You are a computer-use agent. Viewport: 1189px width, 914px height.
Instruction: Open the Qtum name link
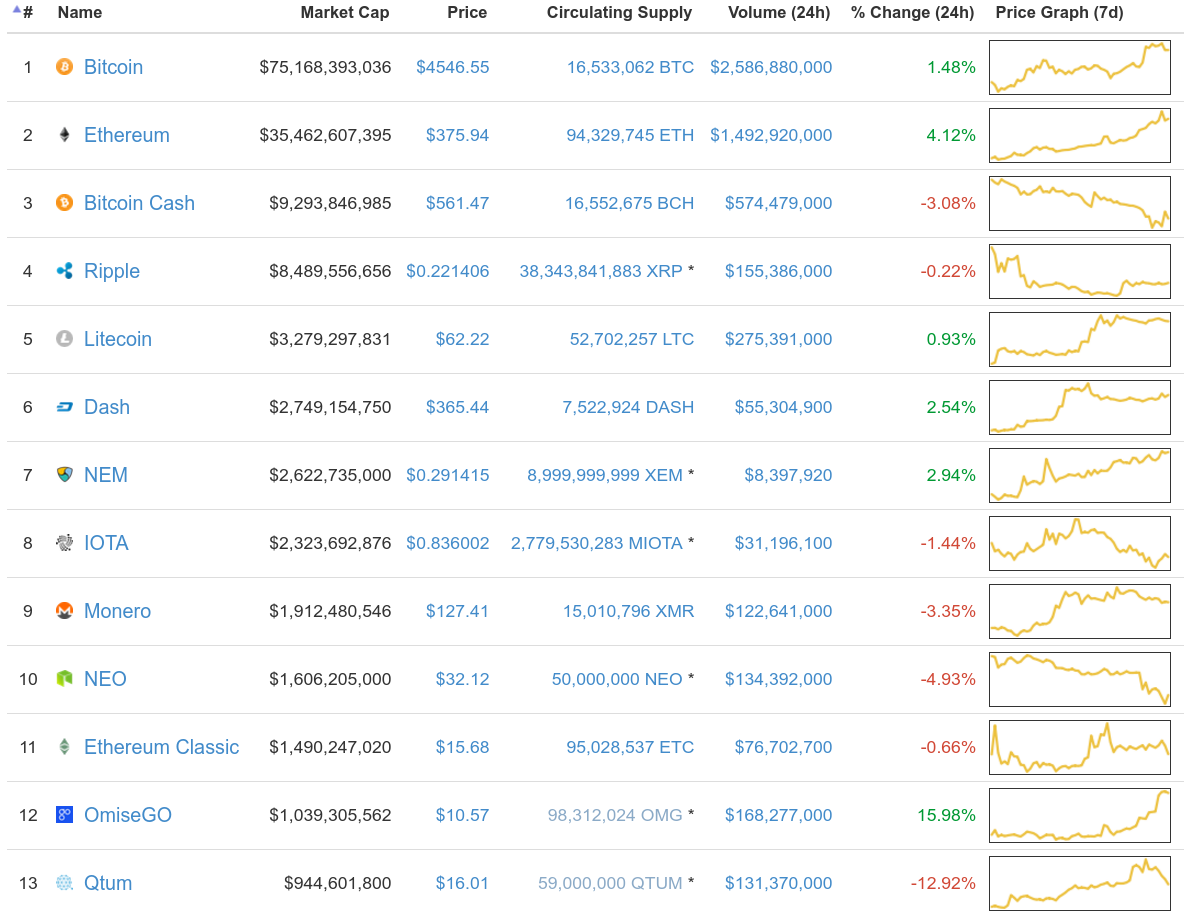coord(108,882)
